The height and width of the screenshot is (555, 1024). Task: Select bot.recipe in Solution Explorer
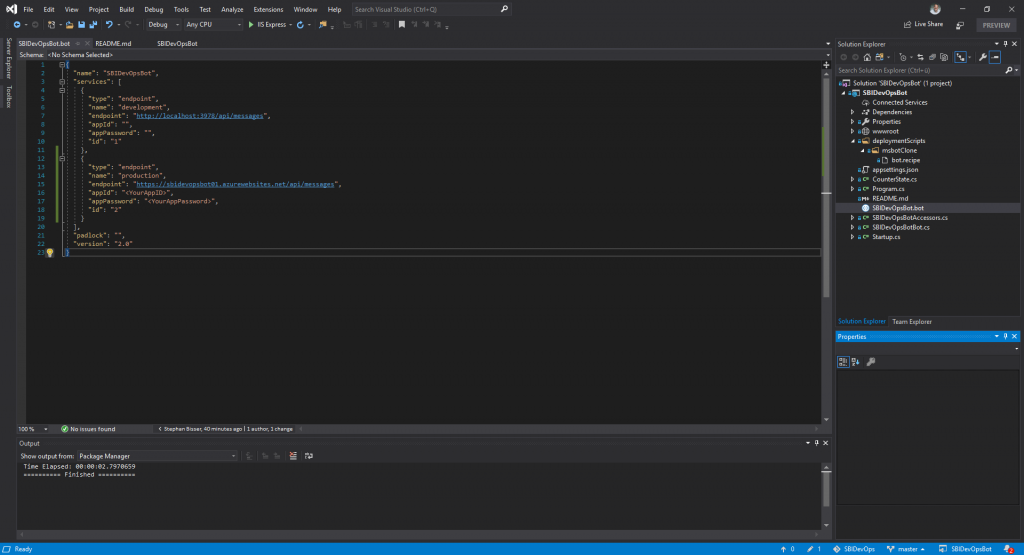905,160
